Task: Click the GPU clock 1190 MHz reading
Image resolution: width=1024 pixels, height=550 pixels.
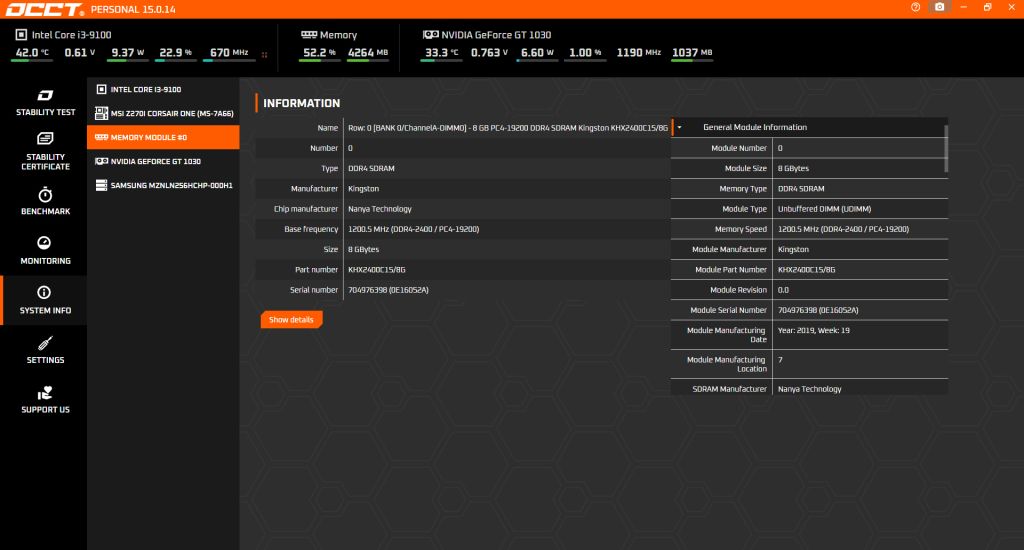Action: pos(639,53)
